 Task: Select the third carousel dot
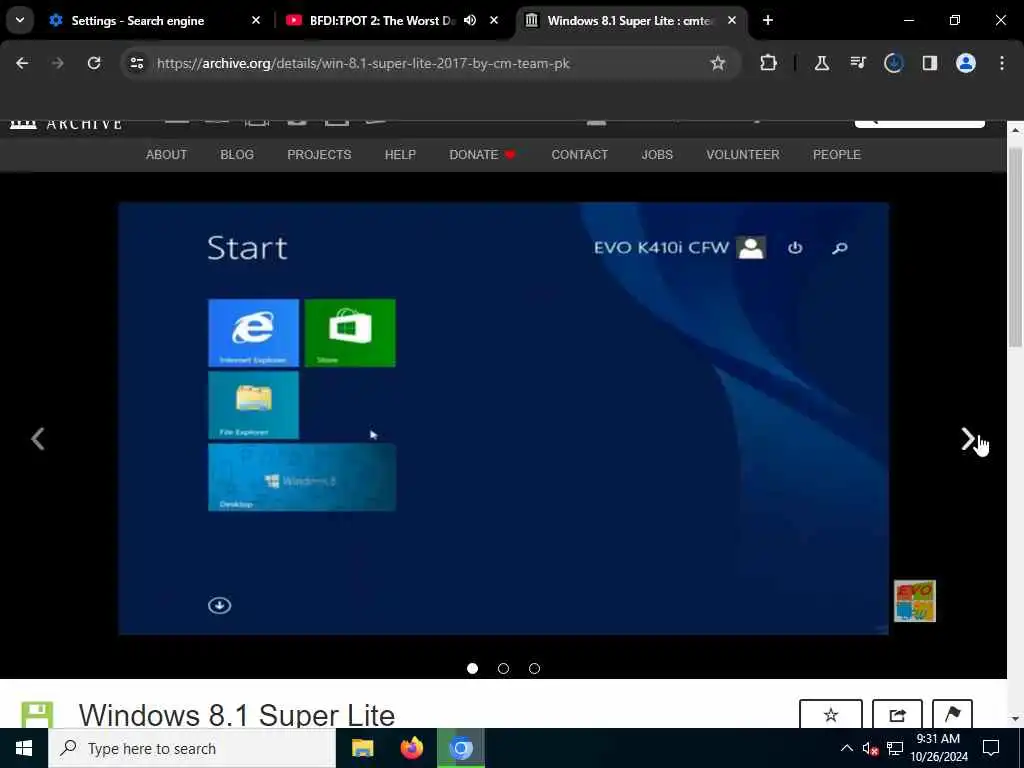(x=534, y=668)
